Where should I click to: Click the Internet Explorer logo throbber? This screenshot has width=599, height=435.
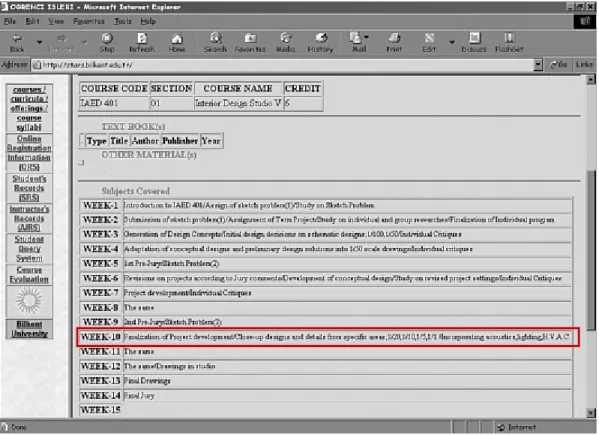click(585, 21)
